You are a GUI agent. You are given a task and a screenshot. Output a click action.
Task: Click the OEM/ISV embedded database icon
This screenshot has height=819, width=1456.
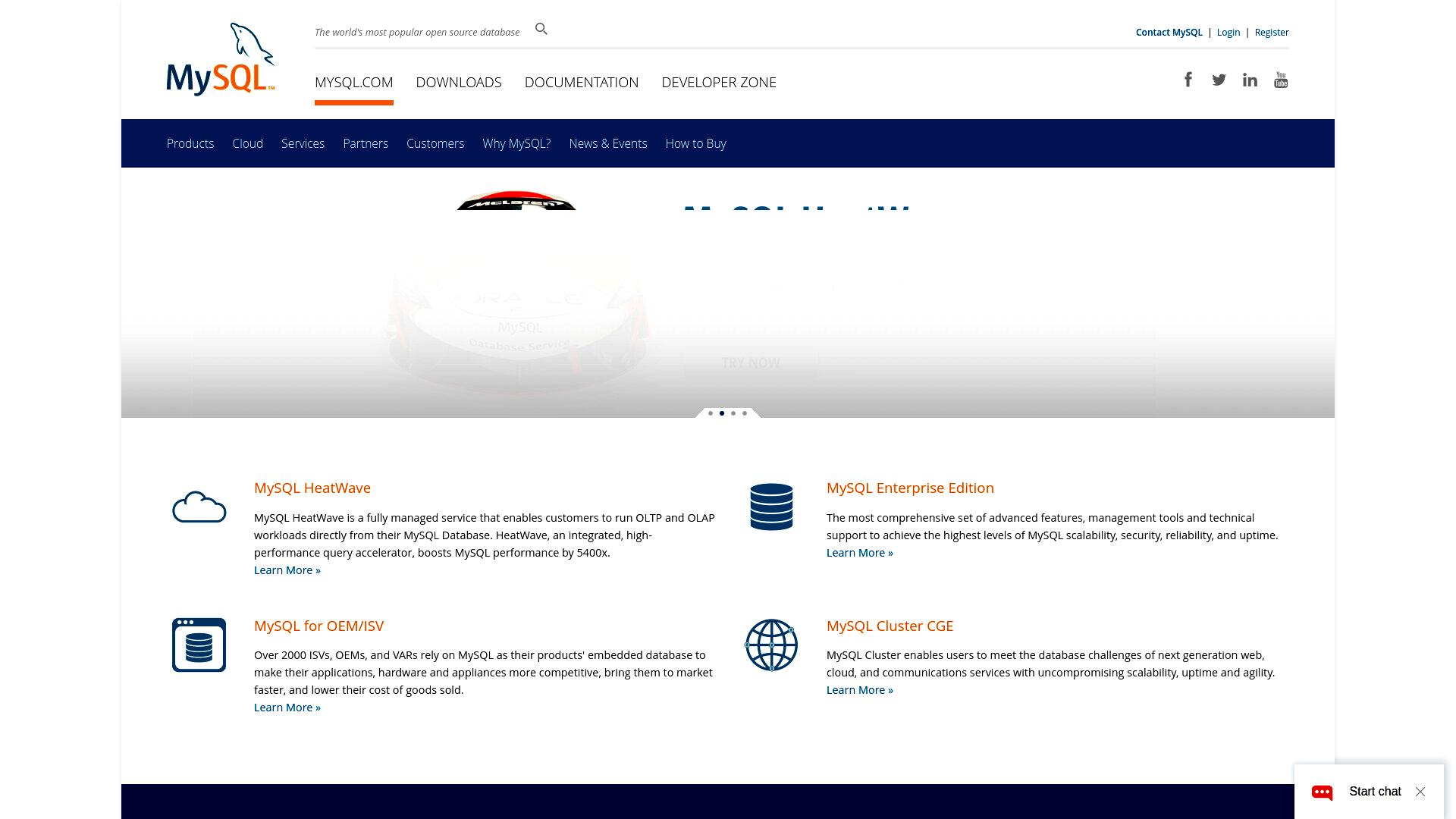pos(199,645)
